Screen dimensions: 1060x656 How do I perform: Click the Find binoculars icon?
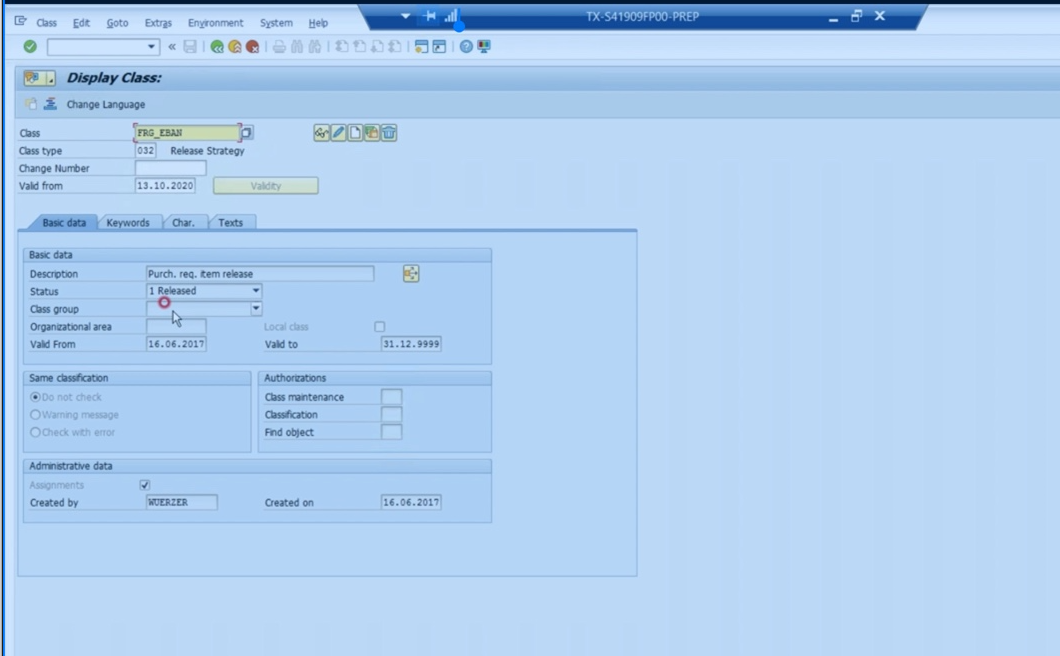(x=297, y=47)
